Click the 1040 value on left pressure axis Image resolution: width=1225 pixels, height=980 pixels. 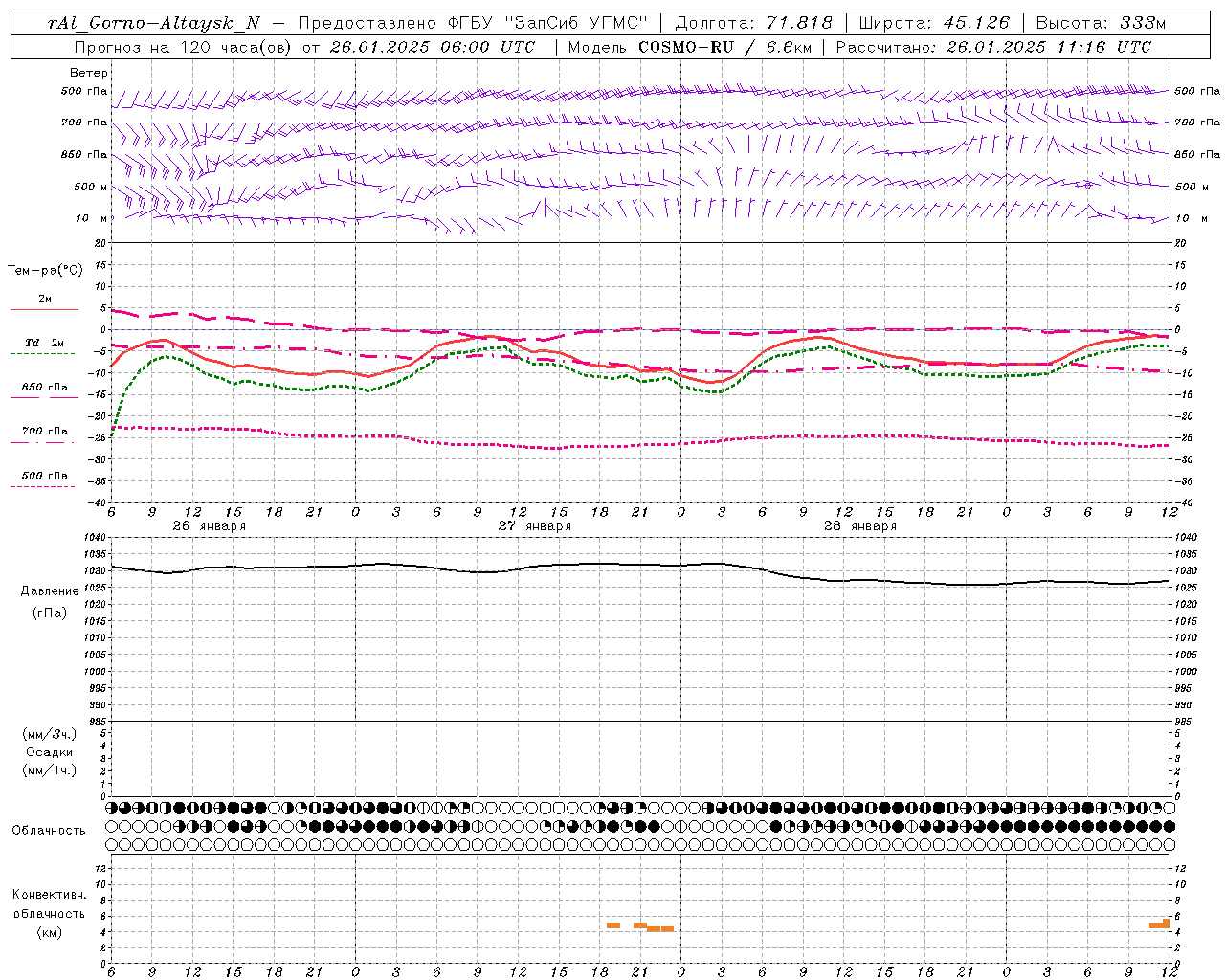coord(96,538)
